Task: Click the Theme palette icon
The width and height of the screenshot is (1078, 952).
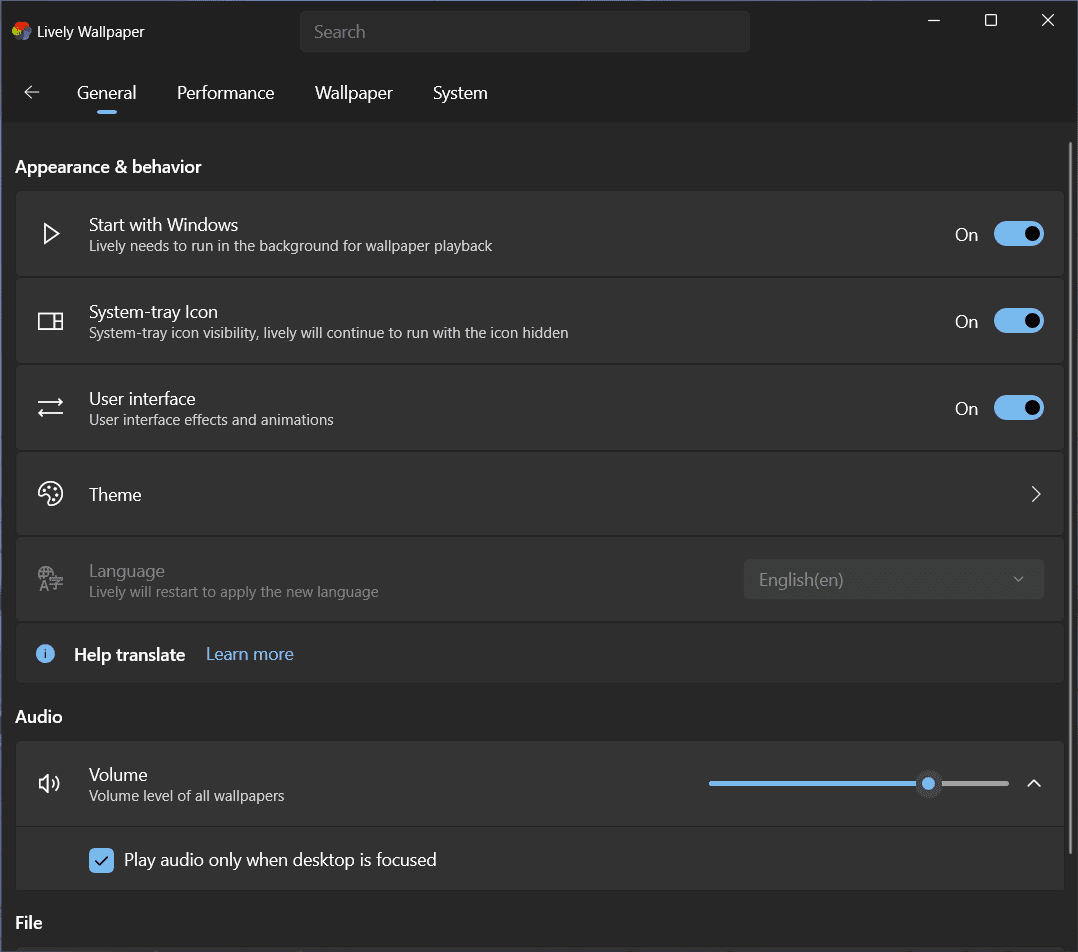Action: pos(51,494)
